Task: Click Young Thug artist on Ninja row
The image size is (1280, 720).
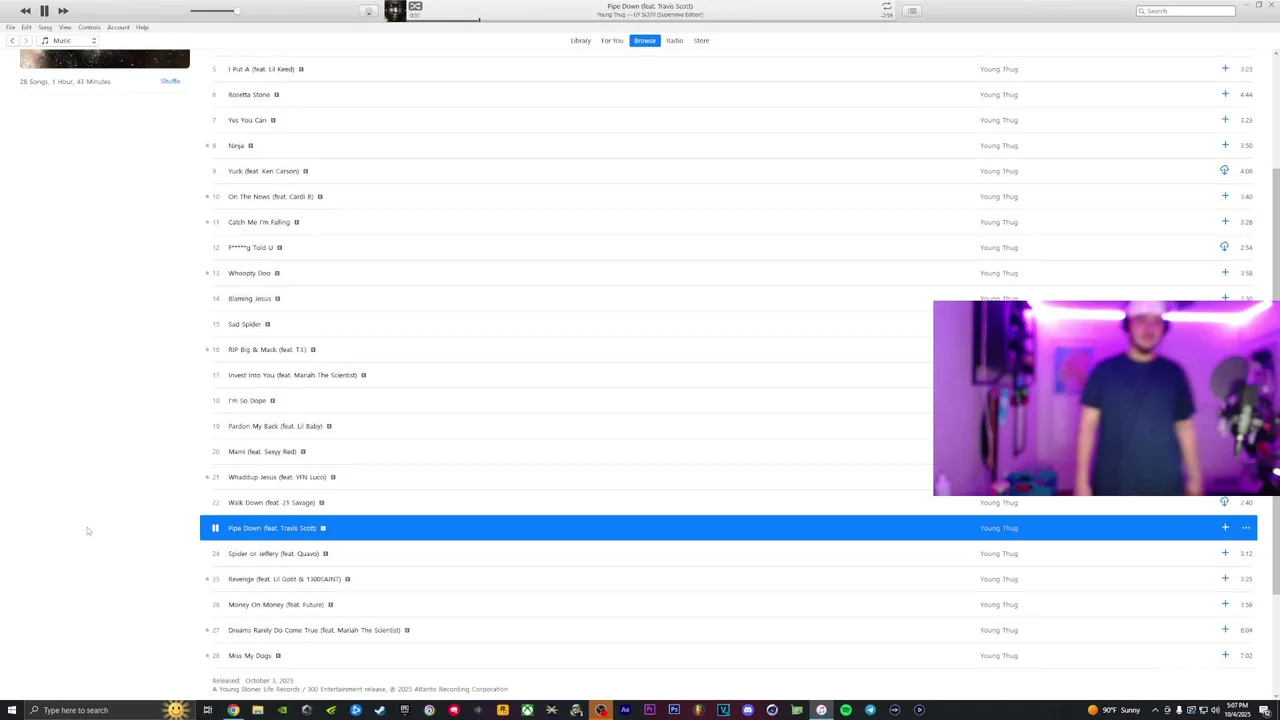Action: [x=999, y=145]
